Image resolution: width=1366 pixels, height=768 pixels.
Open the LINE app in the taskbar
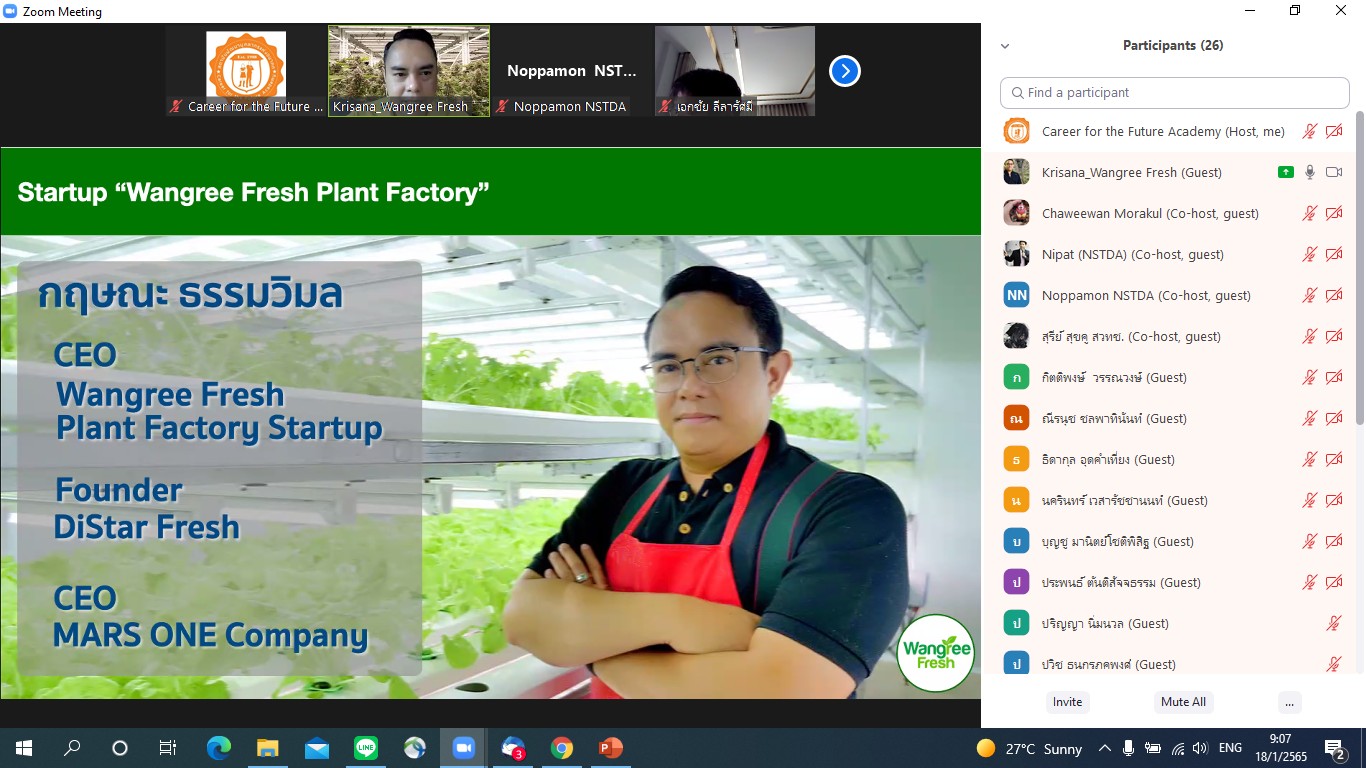(x=366, y=748)
